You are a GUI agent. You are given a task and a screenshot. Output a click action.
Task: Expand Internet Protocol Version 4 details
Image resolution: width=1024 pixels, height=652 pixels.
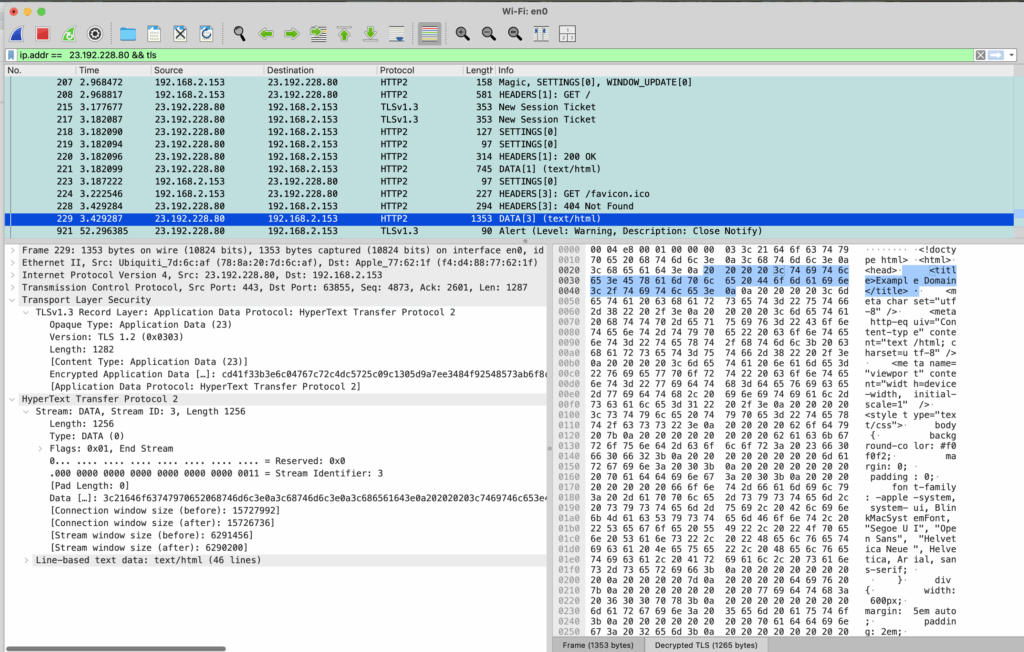point(12,275)
